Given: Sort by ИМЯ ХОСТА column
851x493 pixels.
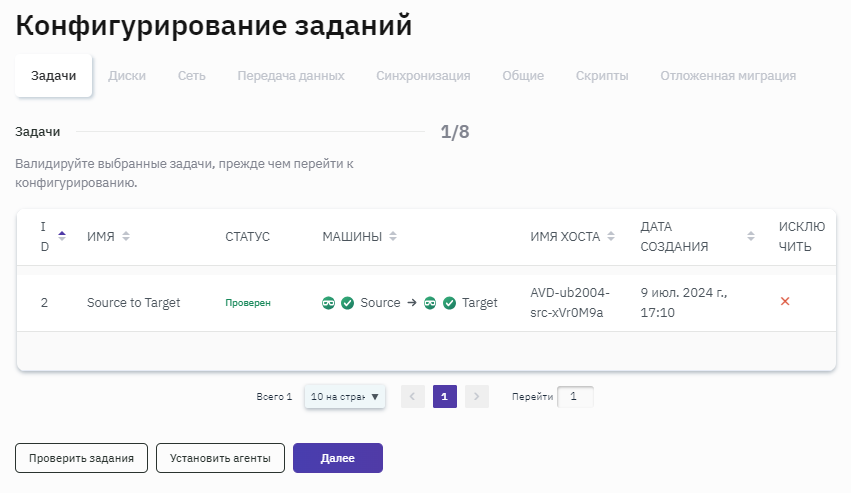Looking at the screenshot, I should (x=612, y=237).
